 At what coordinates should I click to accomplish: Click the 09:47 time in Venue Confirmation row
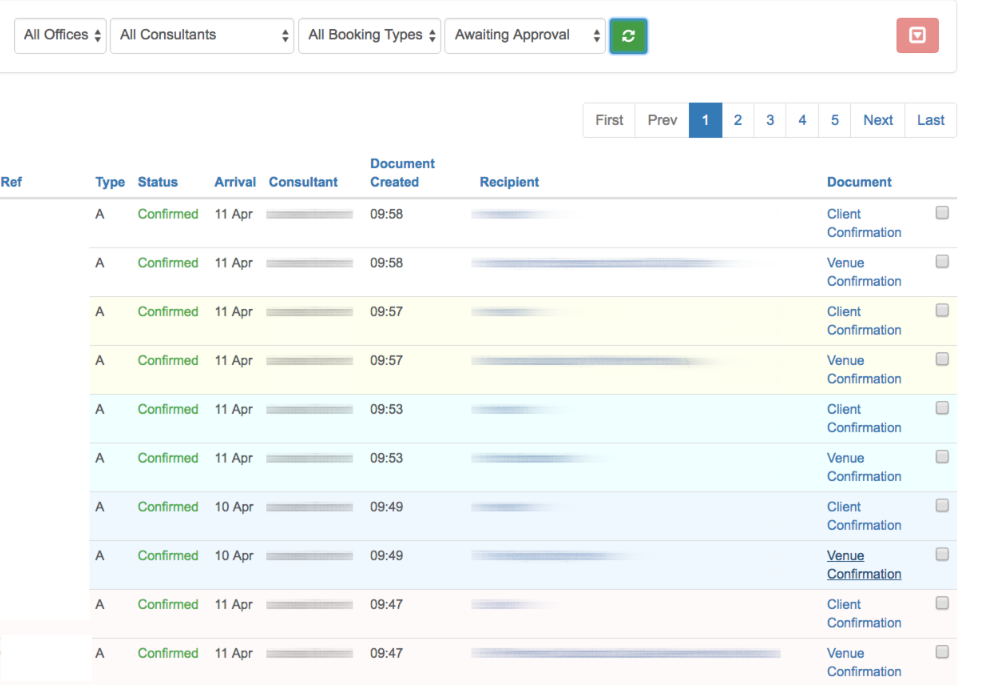click(386, 654)
